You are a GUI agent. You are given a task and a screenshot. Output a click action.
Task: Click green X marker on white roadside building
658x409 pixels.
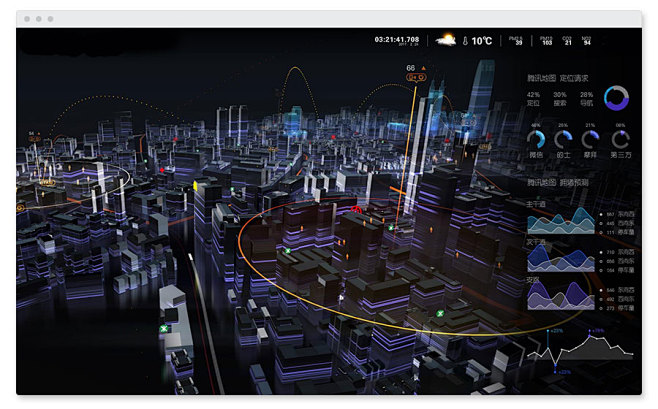click(164, 328)
